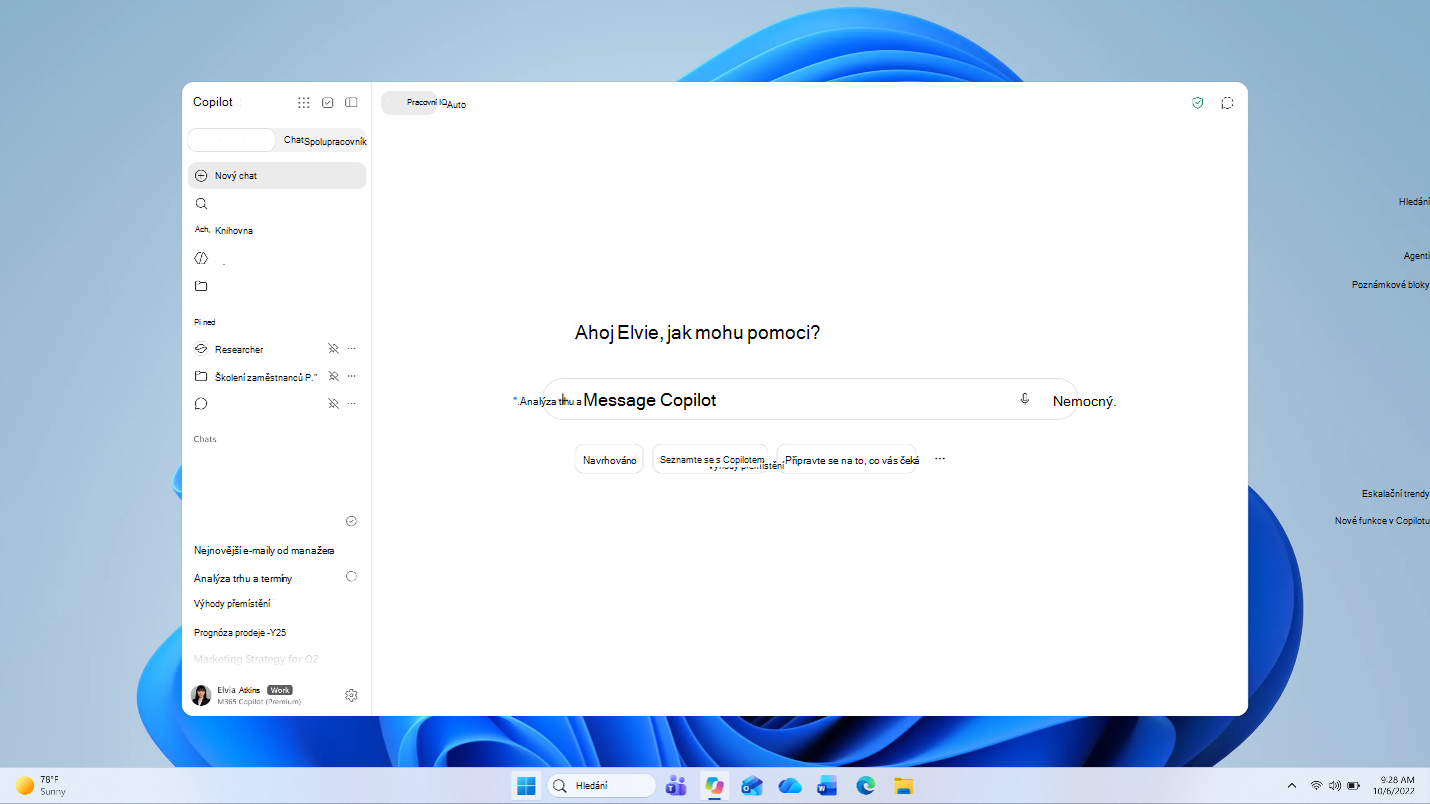Expand hidden system tray icons chevron
The width and height of the screenshot is (1430, 804).
1291,786
